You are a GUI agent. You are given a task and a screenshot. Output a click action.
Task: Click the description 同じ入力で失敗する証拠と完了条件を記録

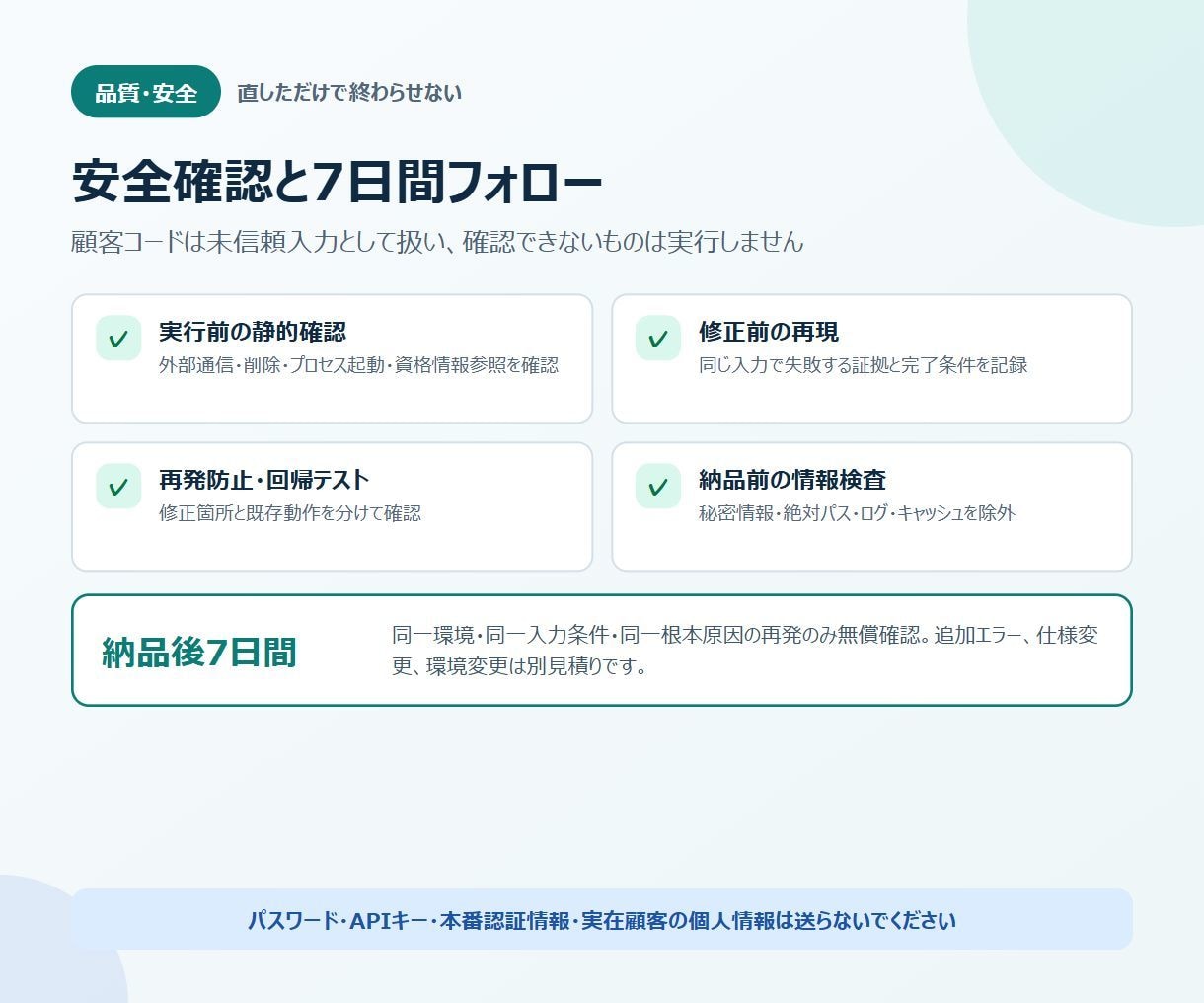(864, 365)
